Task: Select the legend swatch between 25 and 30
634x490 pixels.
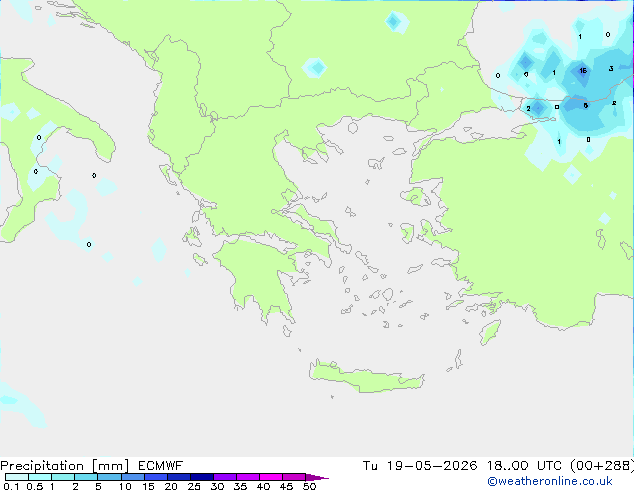Action: pyautogui.click(x=201, y=477)
